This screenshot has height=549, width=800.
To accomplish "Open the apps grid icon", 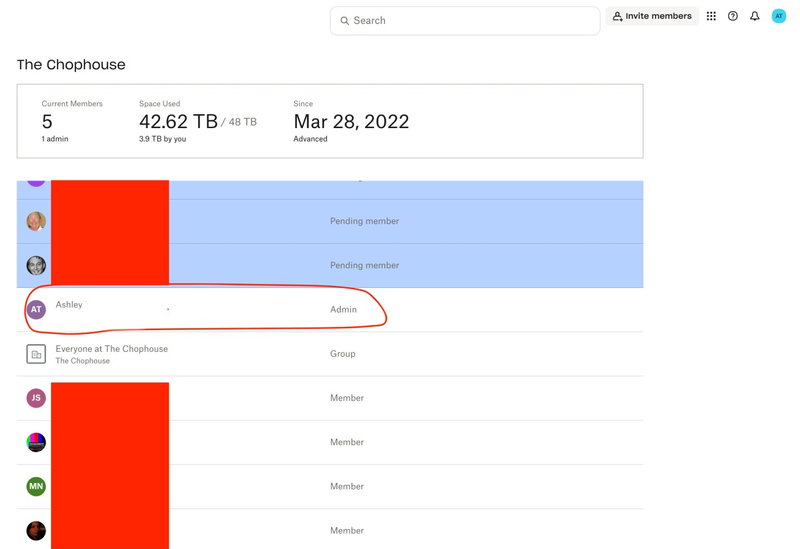I will (711, 16).
